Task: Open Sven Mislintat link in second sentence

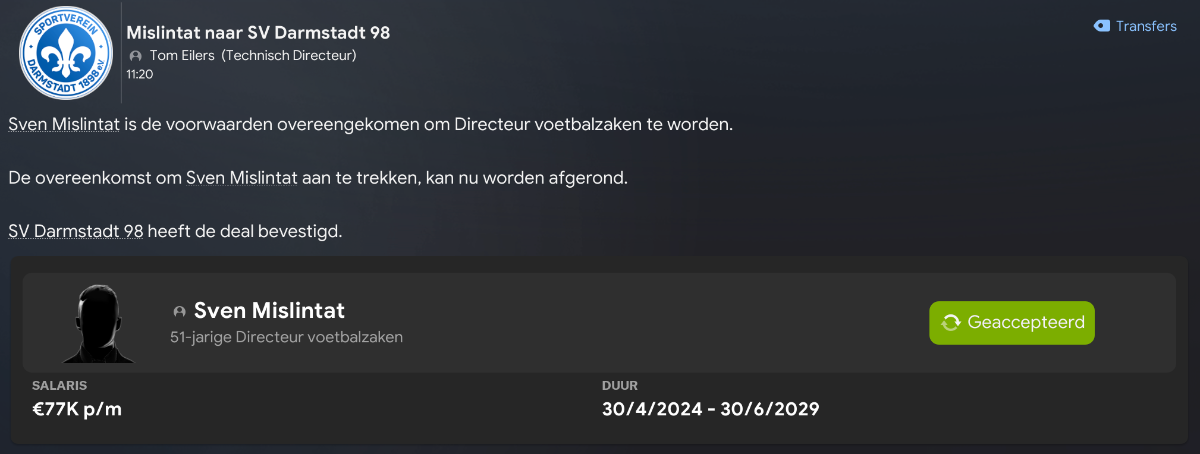Action: [241, 179]
